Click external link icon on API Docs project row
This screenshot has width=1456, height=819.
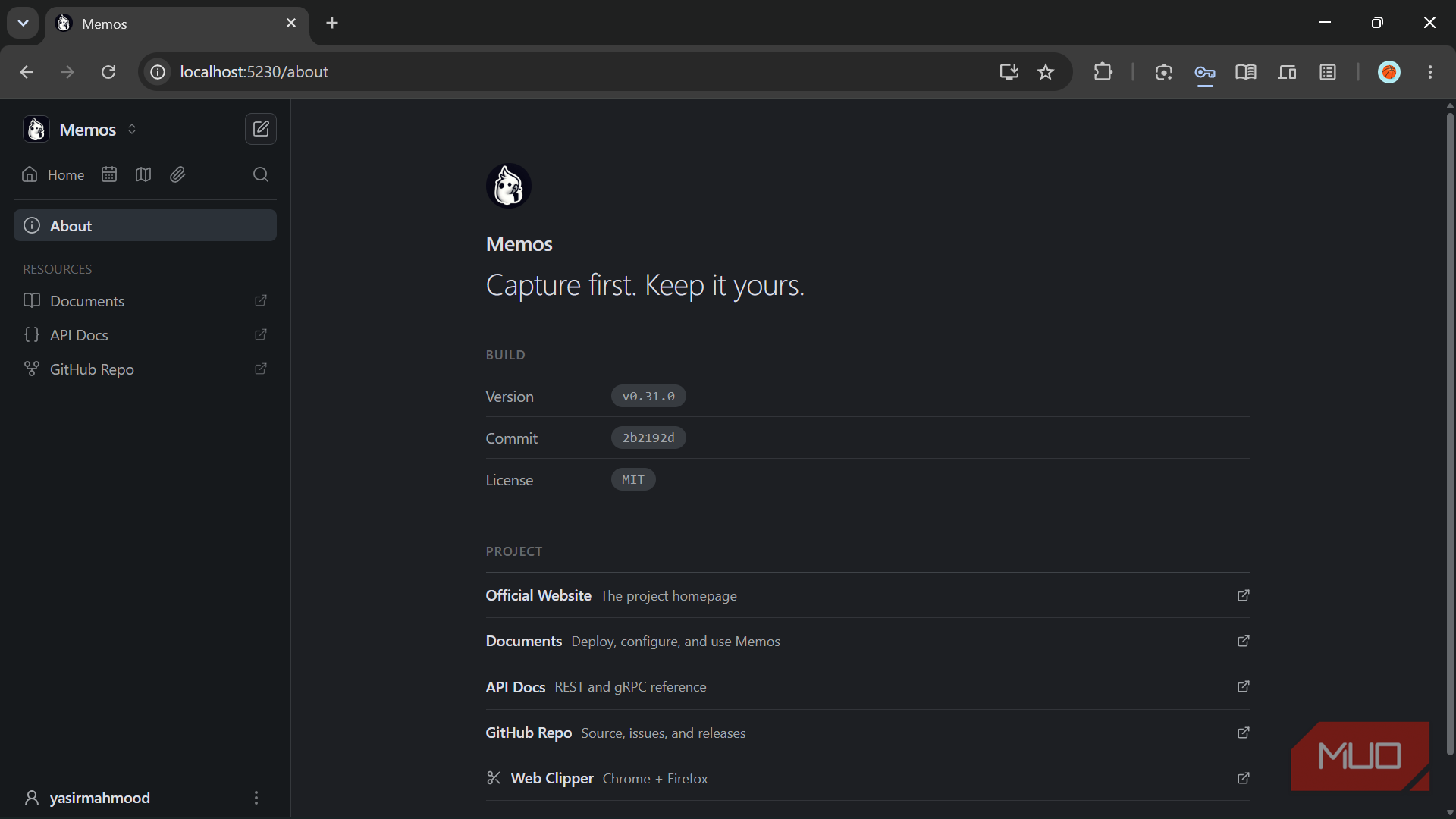1244,686
